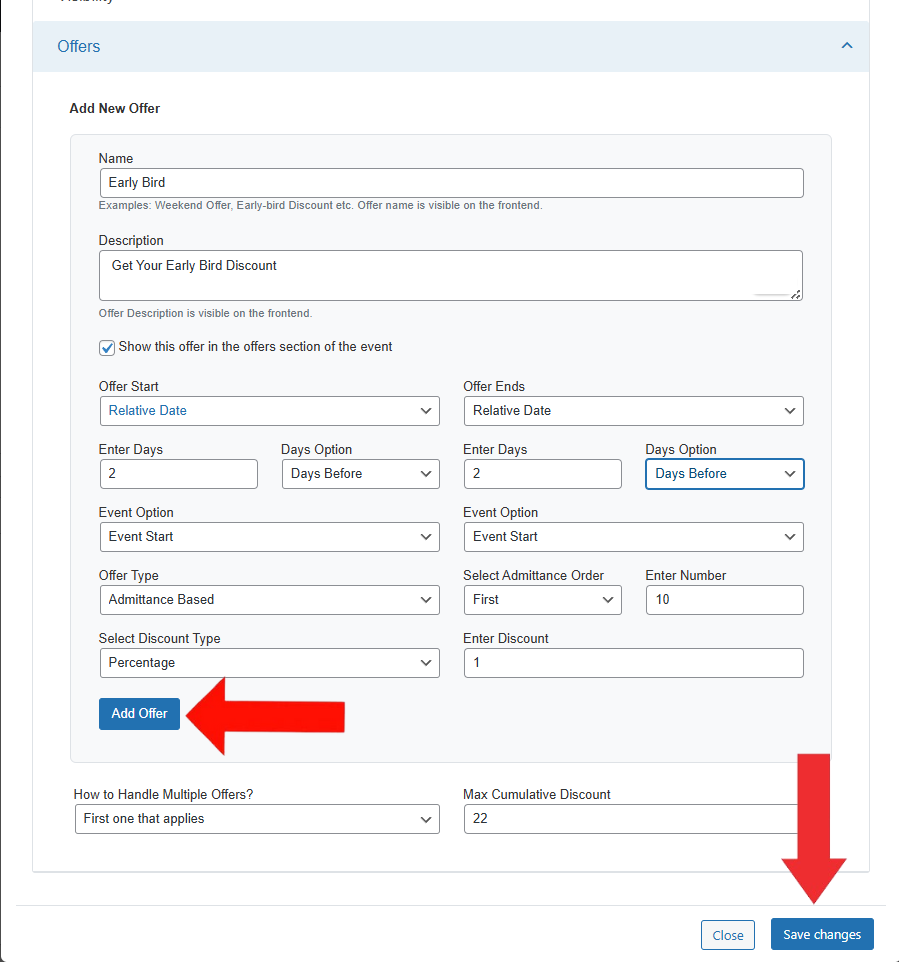The image size is (899, 962).
Task: Open Days Option under Offer Ends
Action: [725, 474]
